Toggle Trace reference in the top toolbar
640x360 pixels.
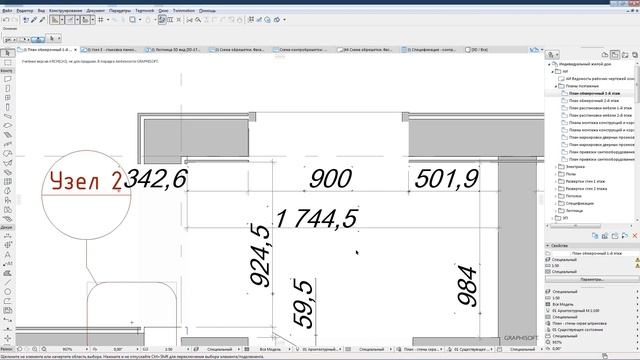coord(132,20)
